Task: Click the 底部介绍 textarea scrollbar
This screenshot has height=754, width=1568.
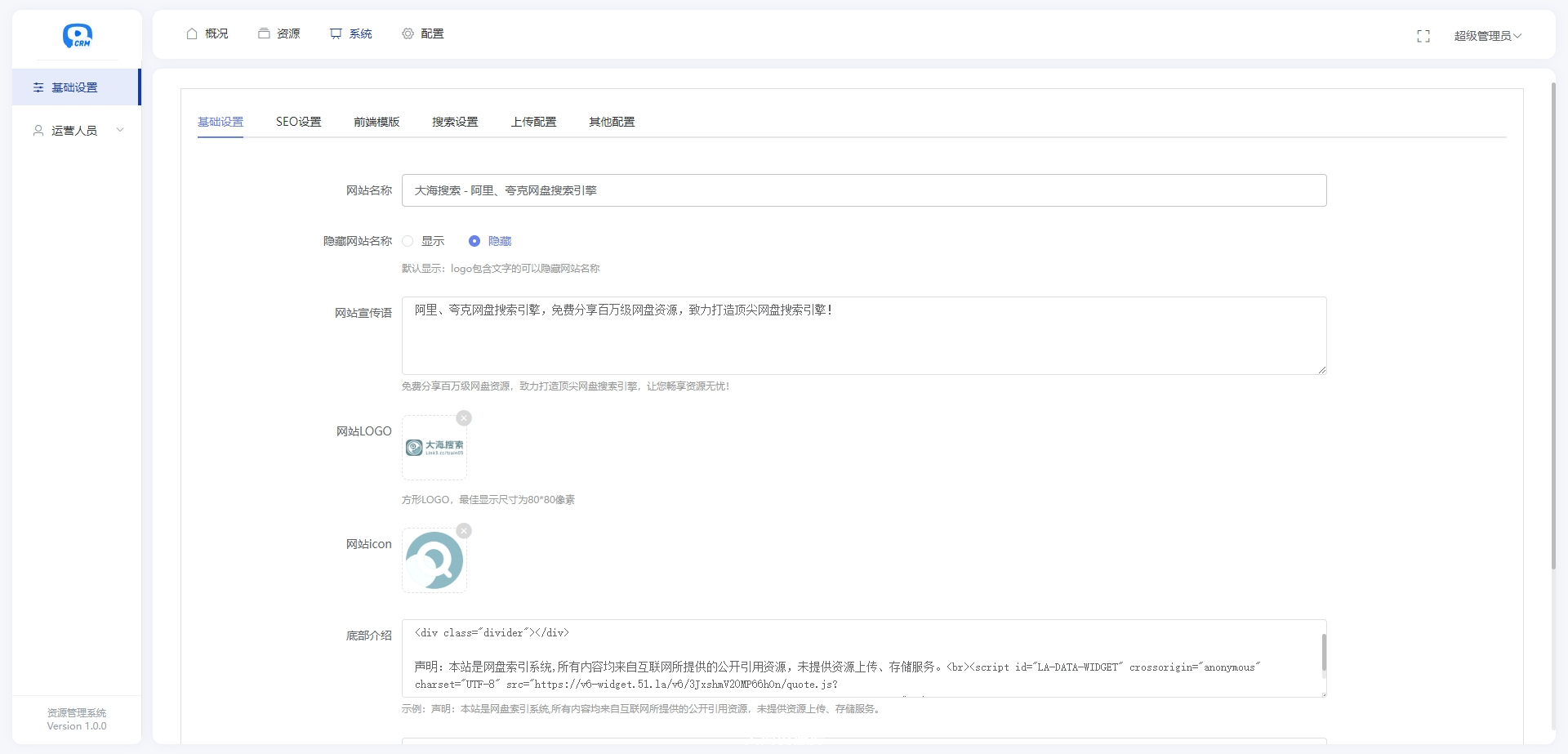Action: point(1323,654)
